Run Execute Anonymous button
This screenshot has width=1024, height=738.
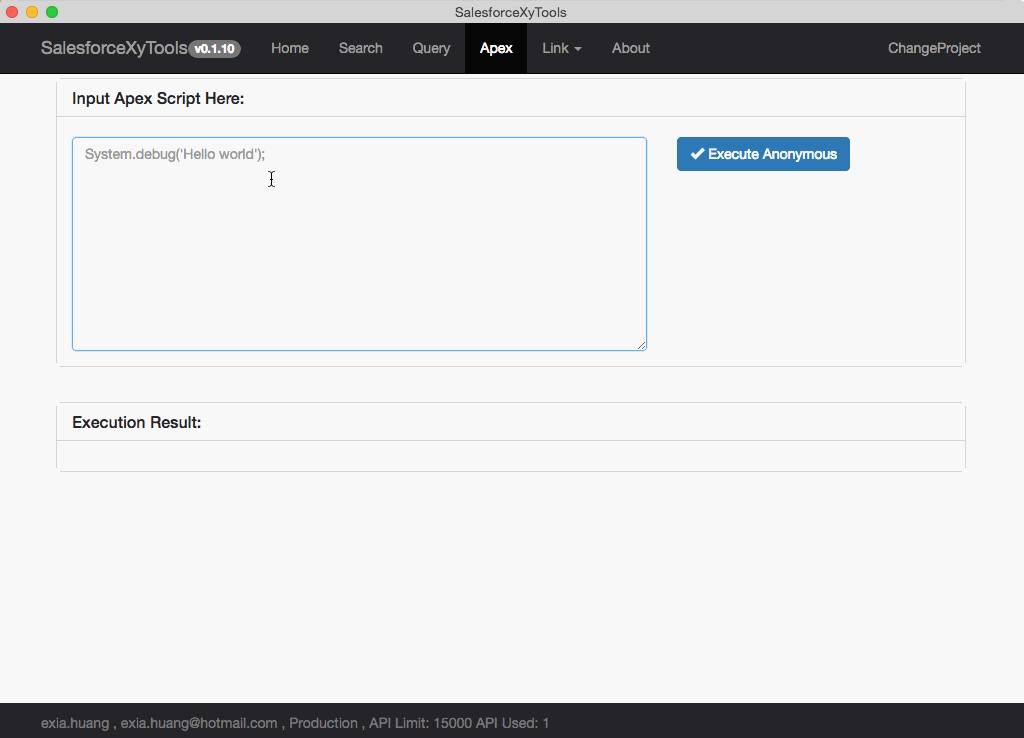tap(763, 154)
